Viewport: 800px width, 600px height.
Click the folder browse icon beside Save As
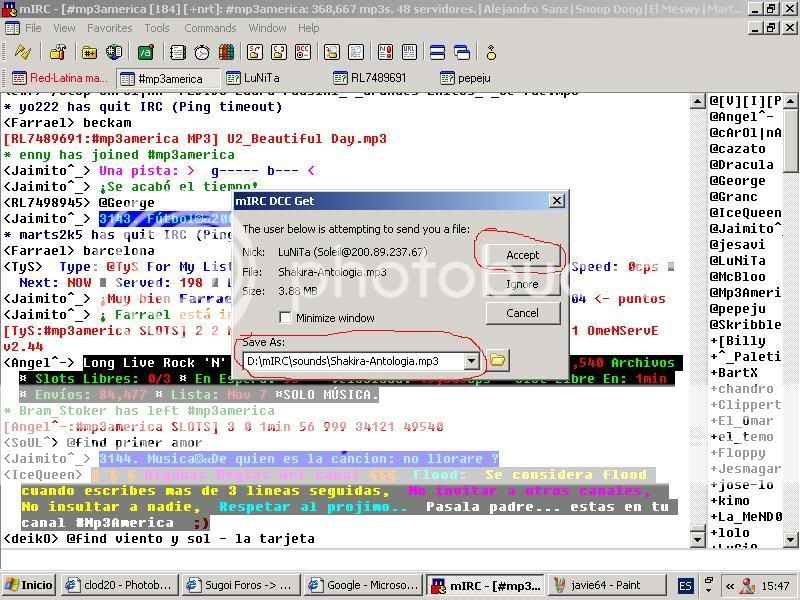click(x=497, y=360)
